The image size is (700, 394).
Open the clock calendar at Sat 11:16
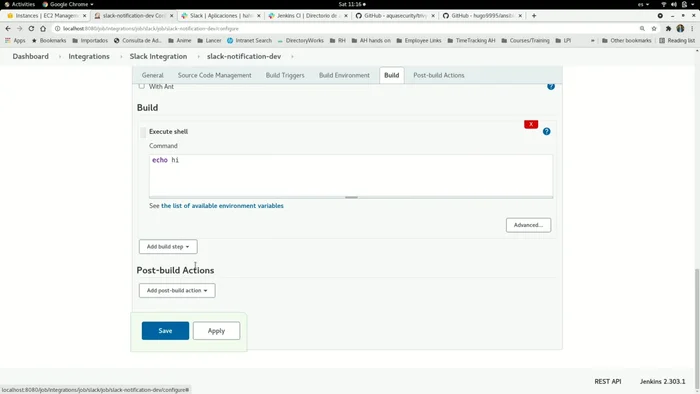351,4
